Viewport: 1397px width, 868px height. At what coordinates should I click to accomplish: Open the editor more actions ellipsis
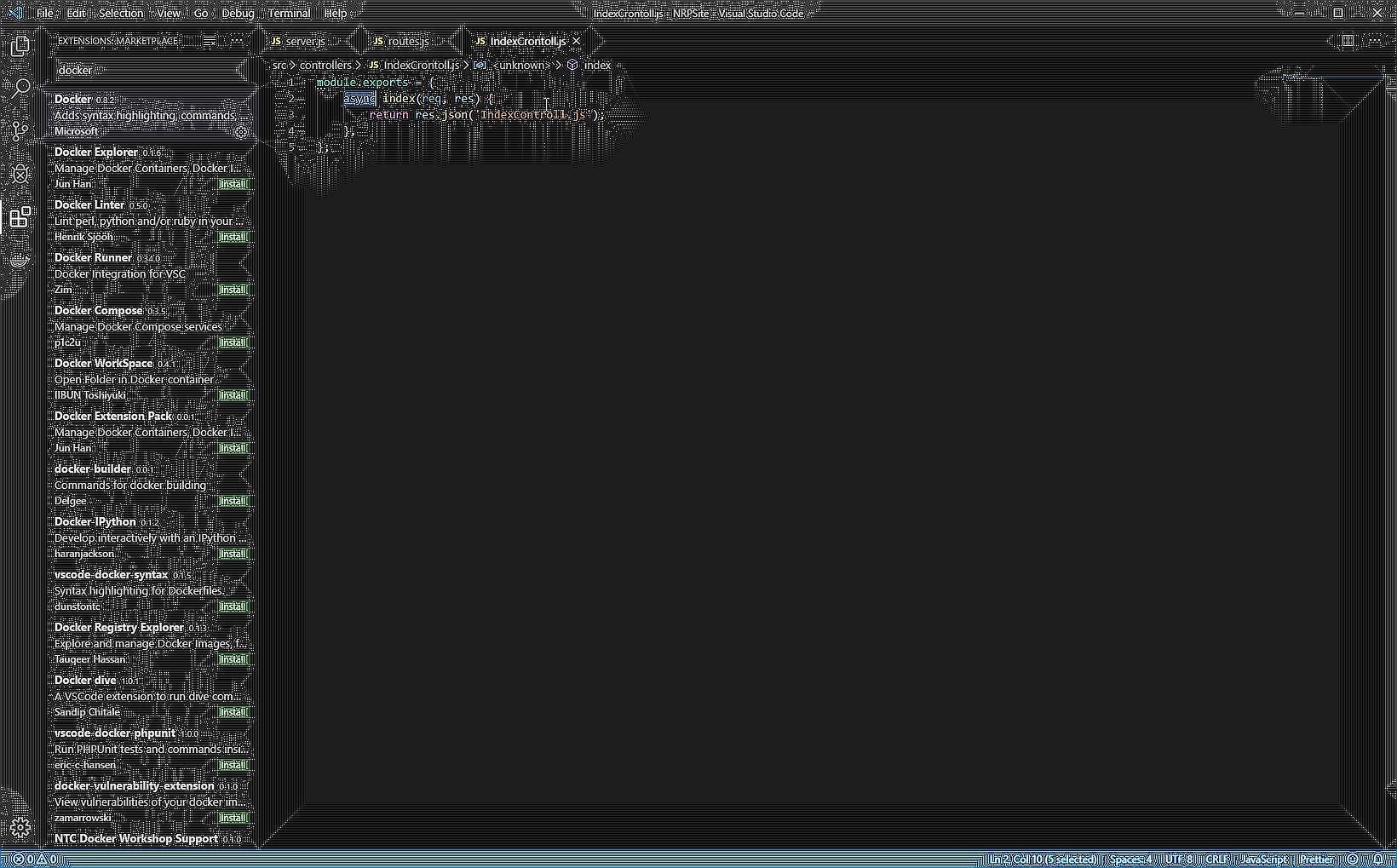[x=1375, y=41]
